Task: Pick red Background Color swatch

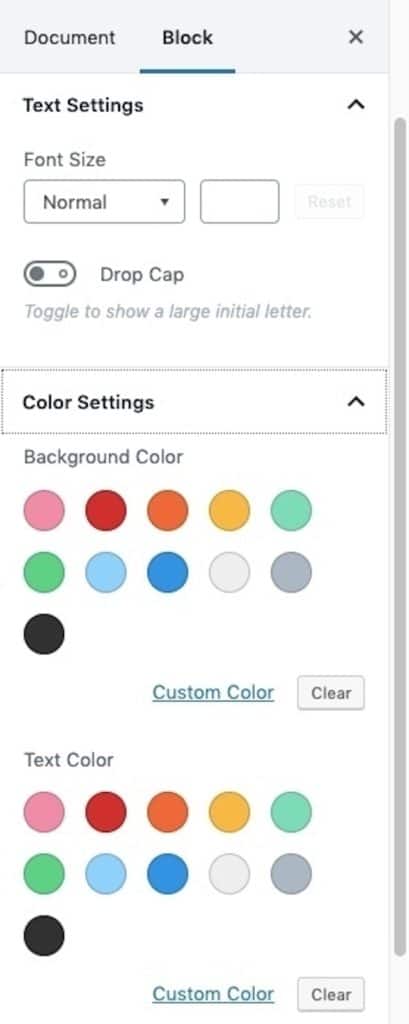Action: tap(106, 511)
